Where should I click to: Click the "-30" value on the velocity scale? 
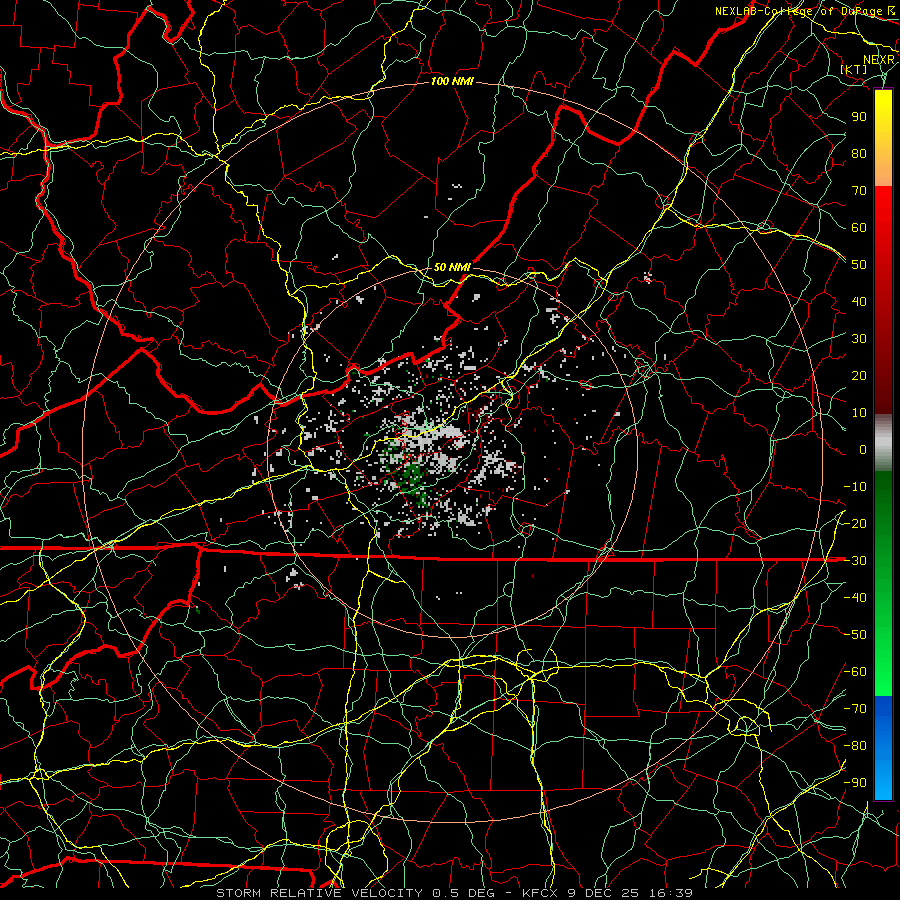pyautogui.click(x=855, y=561)
